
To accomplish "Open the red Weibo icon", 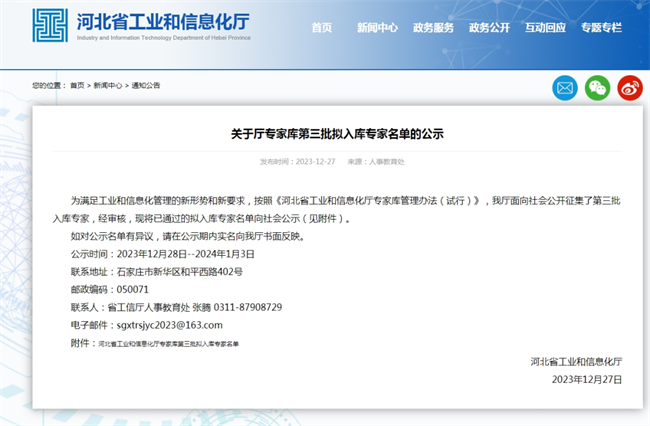I will click(x=629, y=88).
